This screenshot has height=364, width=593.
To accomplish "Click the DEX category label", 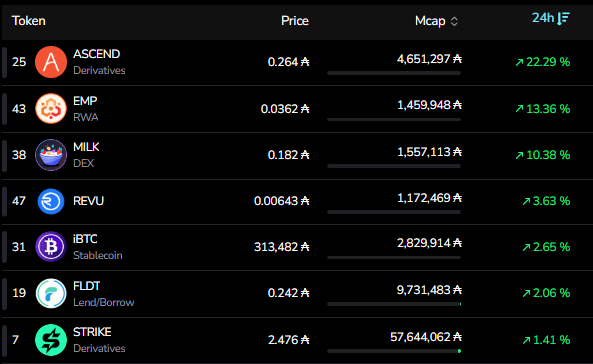I will click(84, 163).
